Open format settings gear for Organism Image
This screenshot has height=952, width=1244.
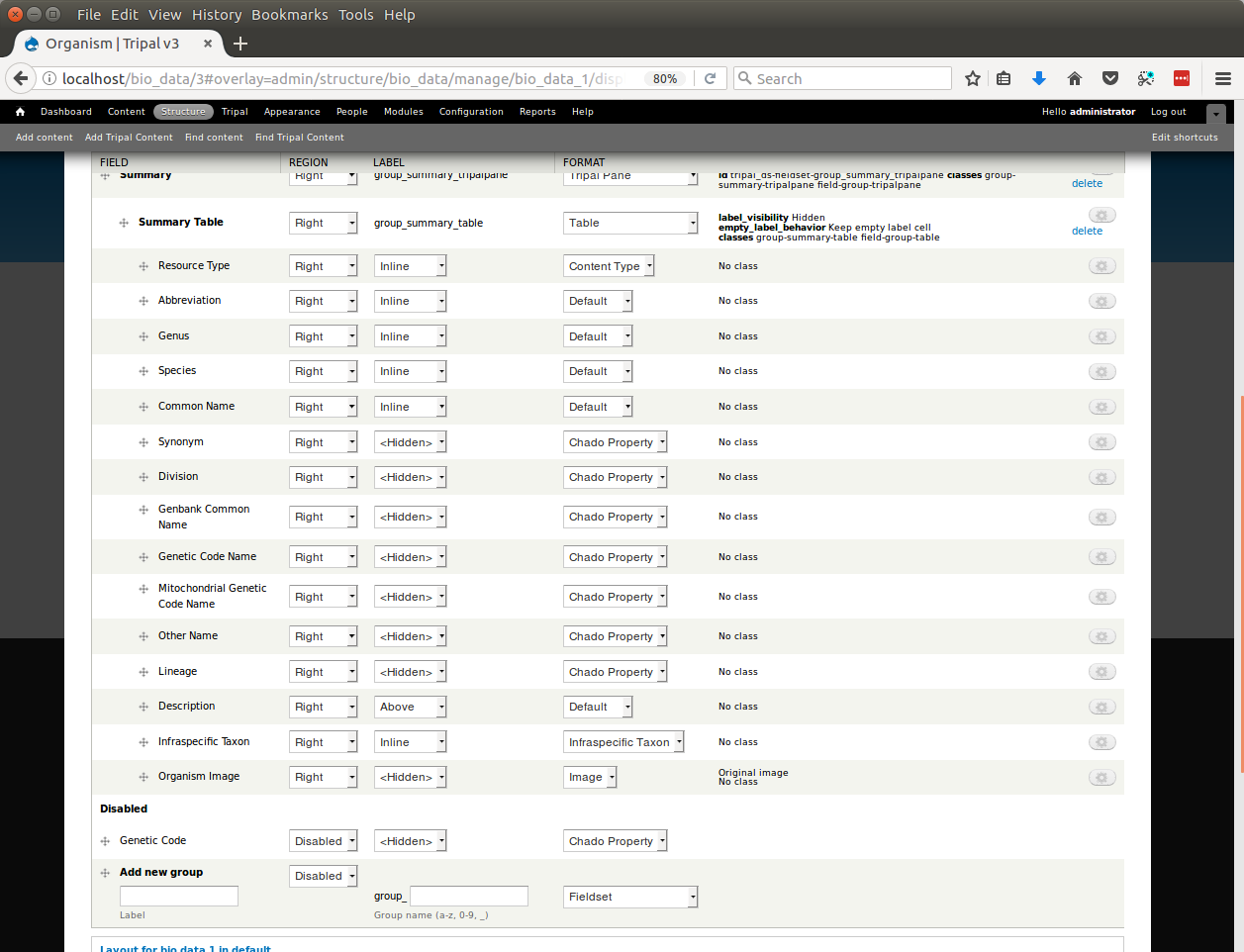pyautogui.click(x=1101, y=778)
